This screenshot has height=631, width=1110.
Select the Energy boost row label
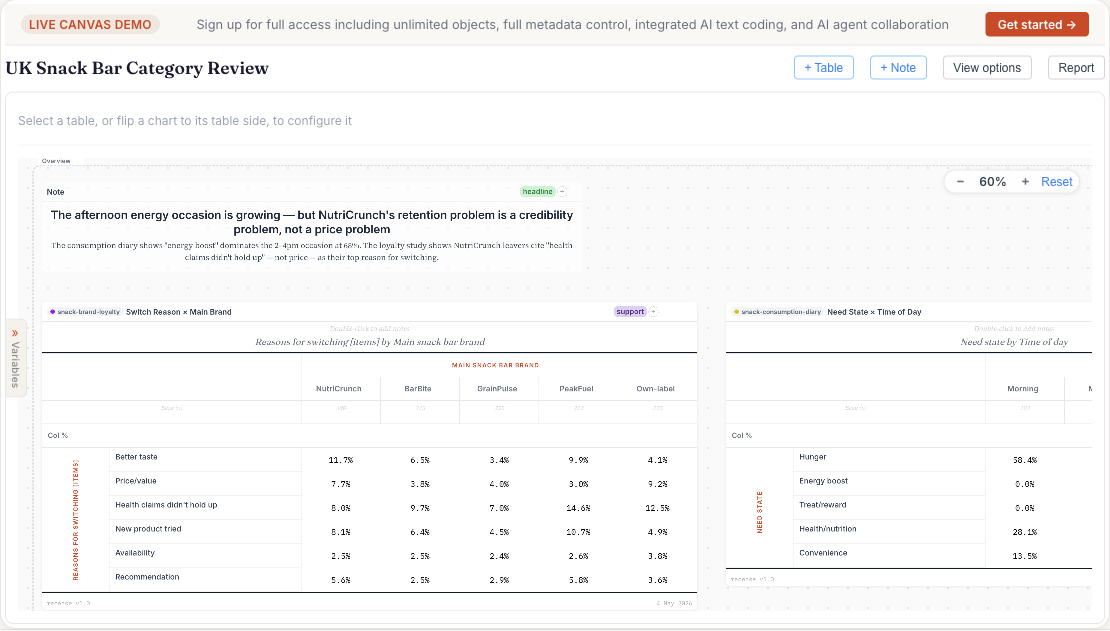823,481
